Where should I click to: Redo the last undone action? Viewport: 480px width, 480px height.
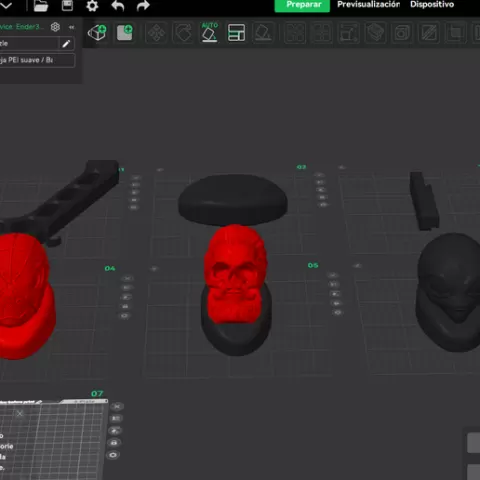point(143,6)
